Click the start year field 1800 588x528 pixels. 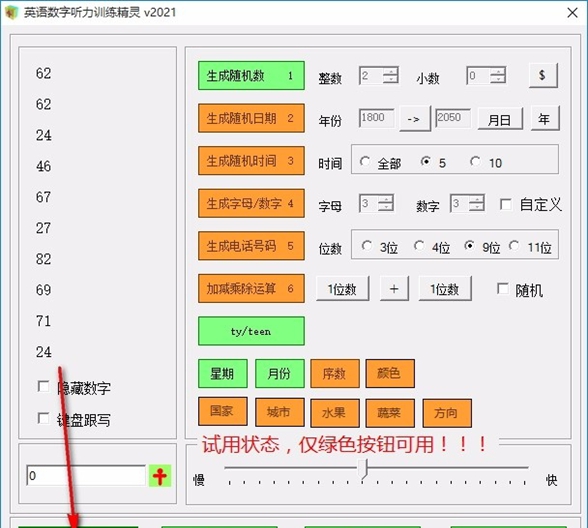click(x=376, y=118)
